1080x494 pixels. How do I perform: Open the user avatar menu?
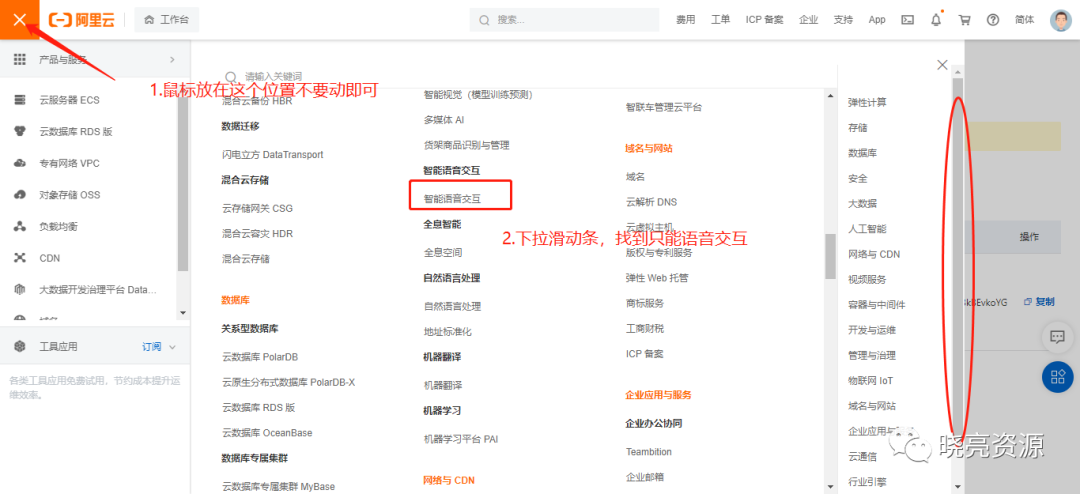pyautogui.click(x=1061, y=20)
